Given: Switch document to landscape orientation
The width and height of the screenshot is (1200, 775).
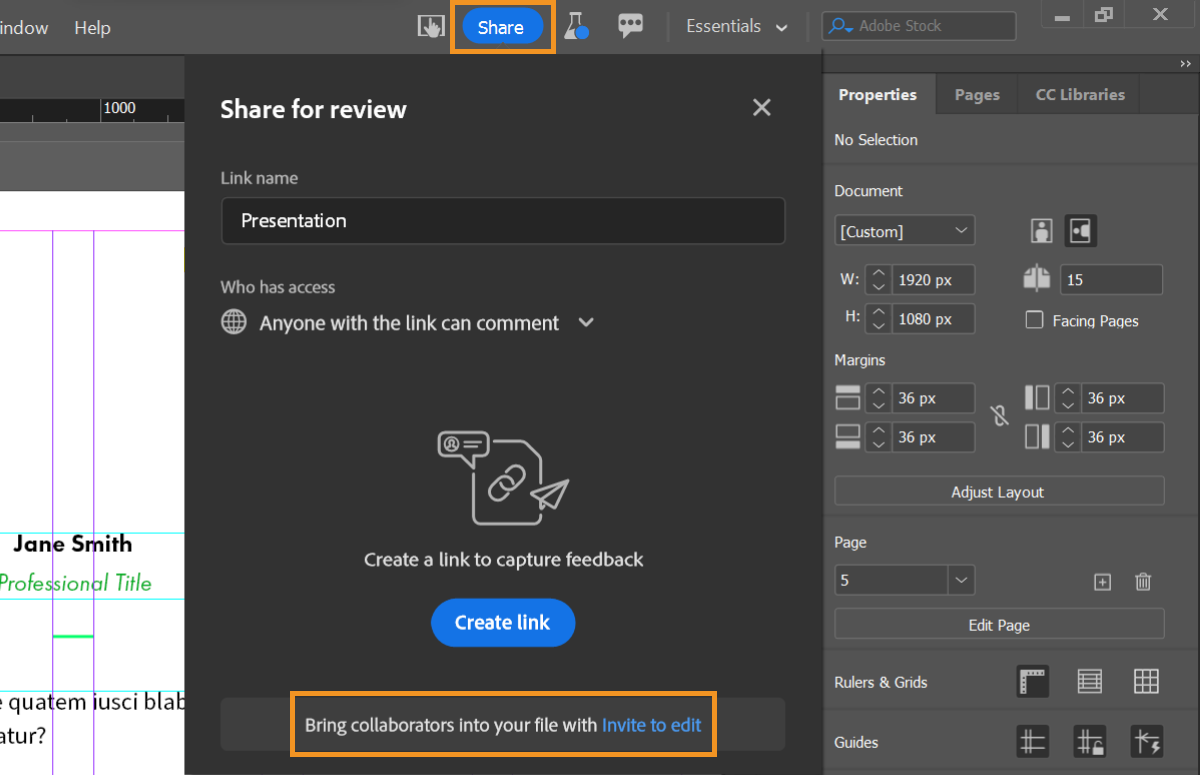Looking at the screenshot, I should click(x=1080, y=230).
